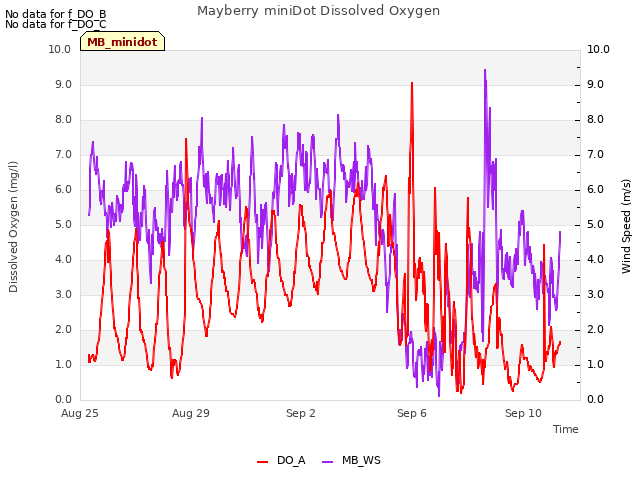This screenshot has height=480, width=640.
Task: Click the right axis 3.0 tick label
Action: coord(596,295)
